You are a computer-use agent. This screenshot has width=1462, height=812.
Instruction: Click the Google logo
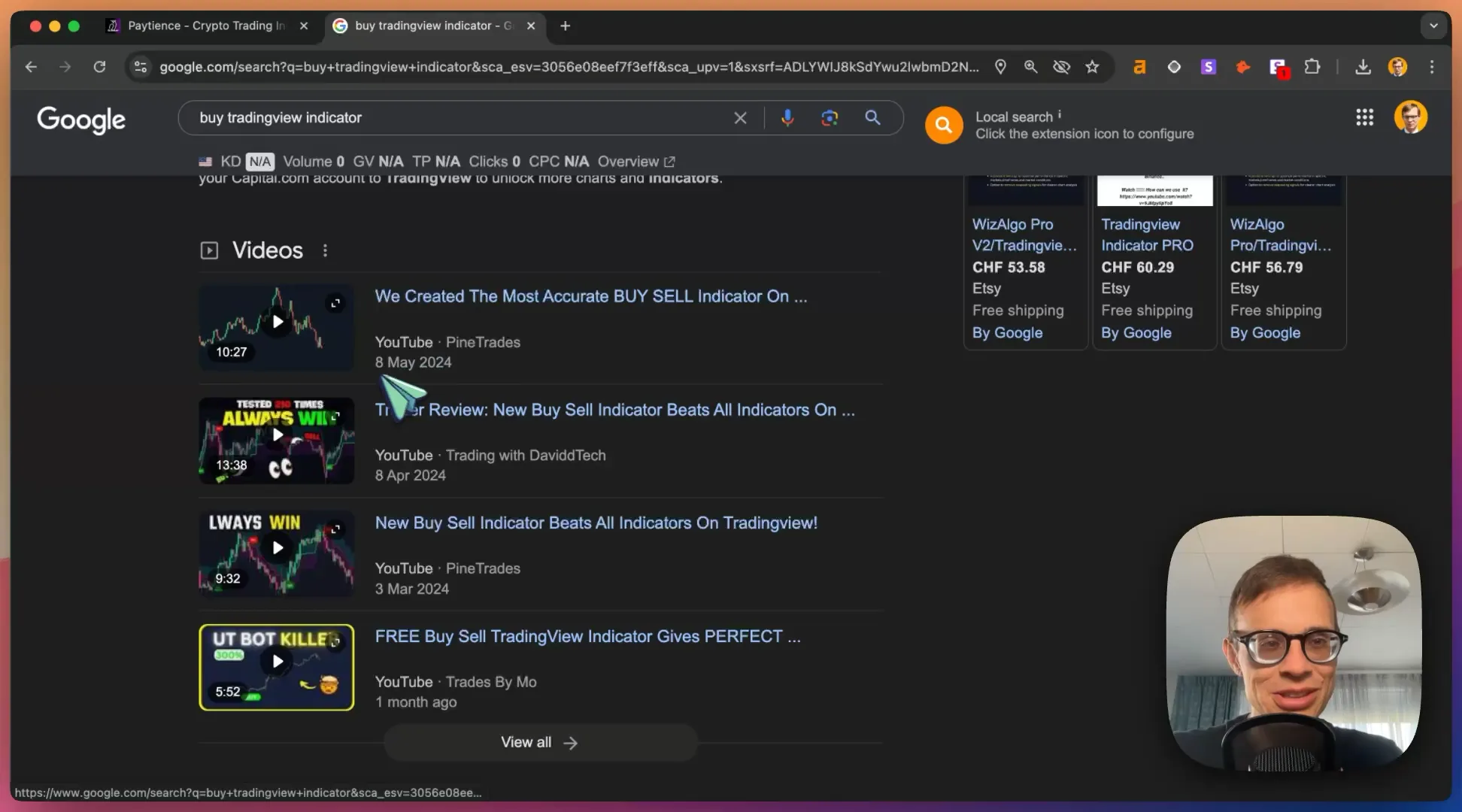(81, 119)
